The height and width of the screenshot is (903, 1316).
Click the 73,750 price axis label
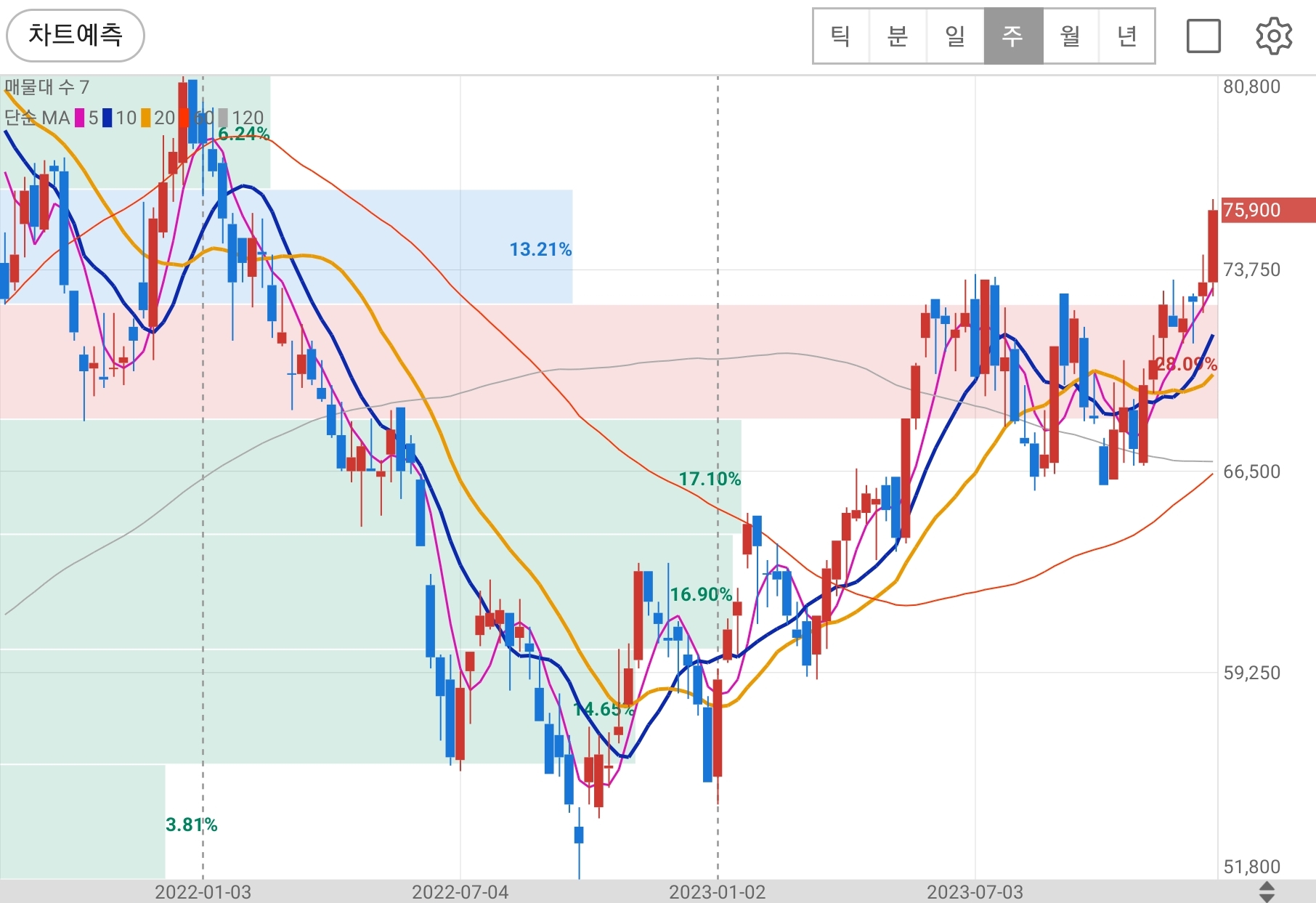click(1251, 270)
